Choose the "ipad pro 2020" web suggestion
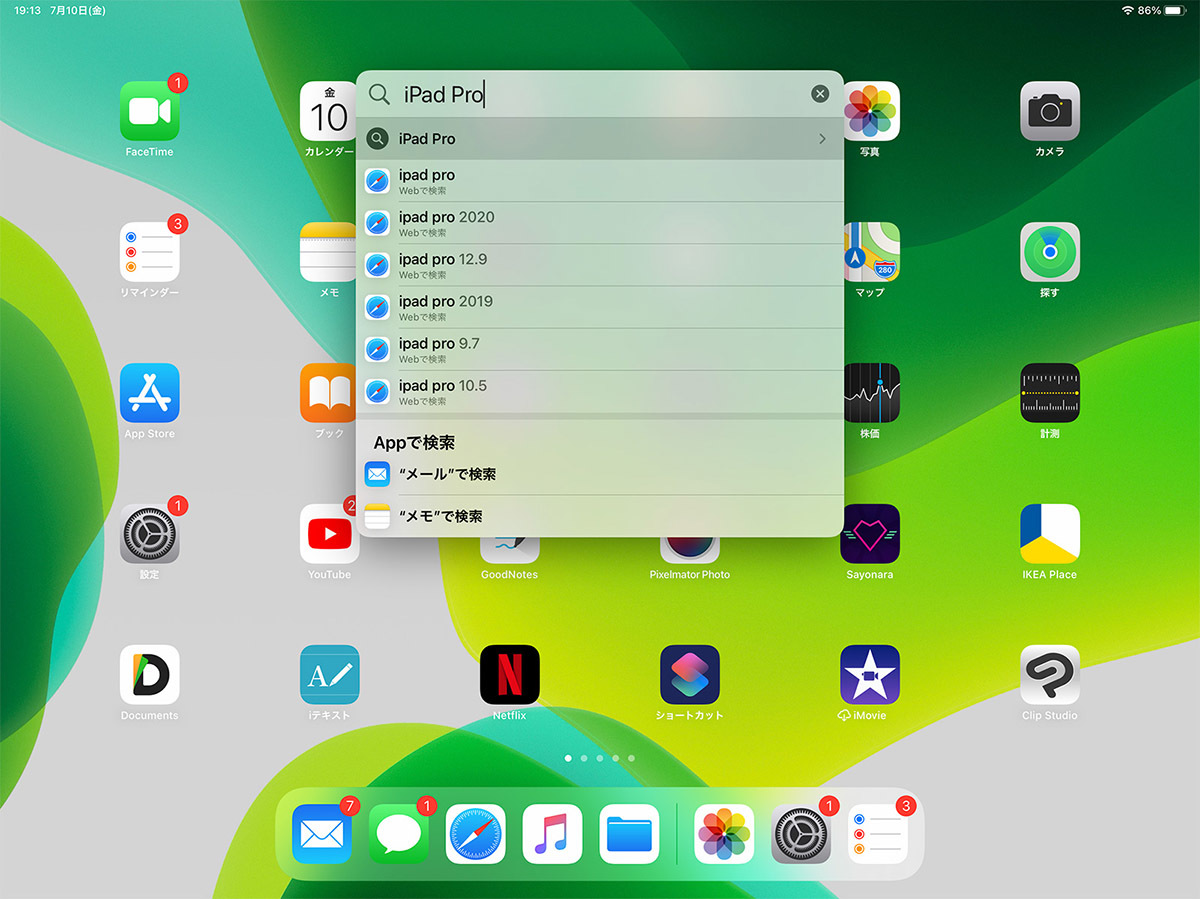 [x=600, y=223]
